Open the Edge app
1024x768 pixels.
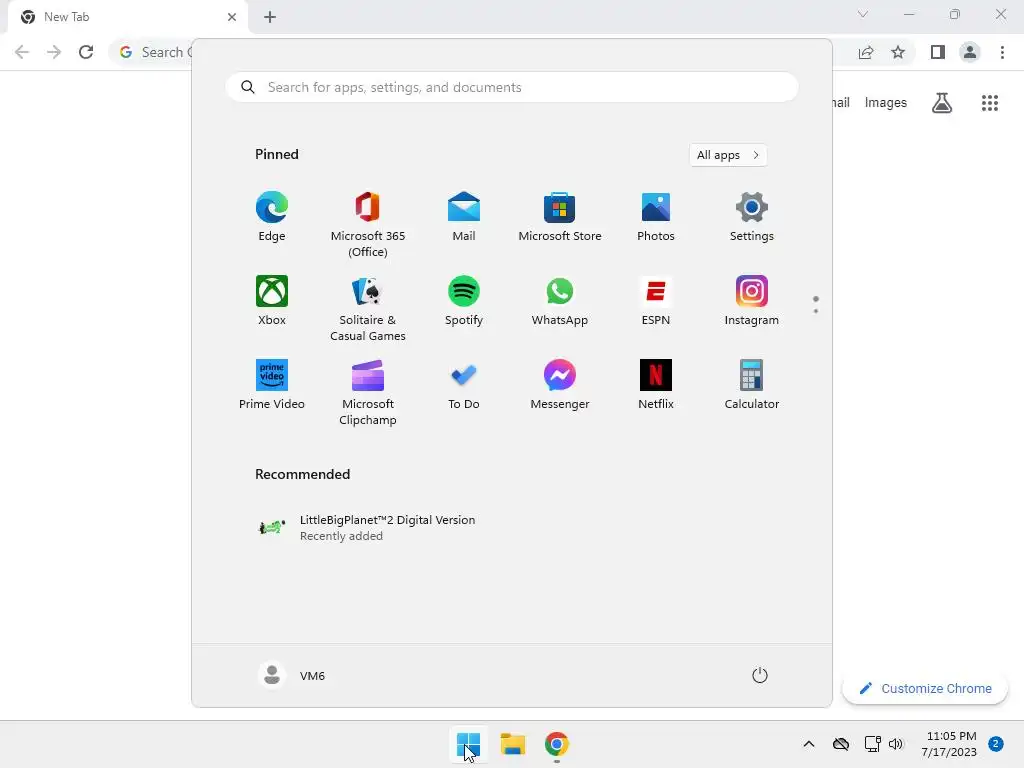point(272,217)
